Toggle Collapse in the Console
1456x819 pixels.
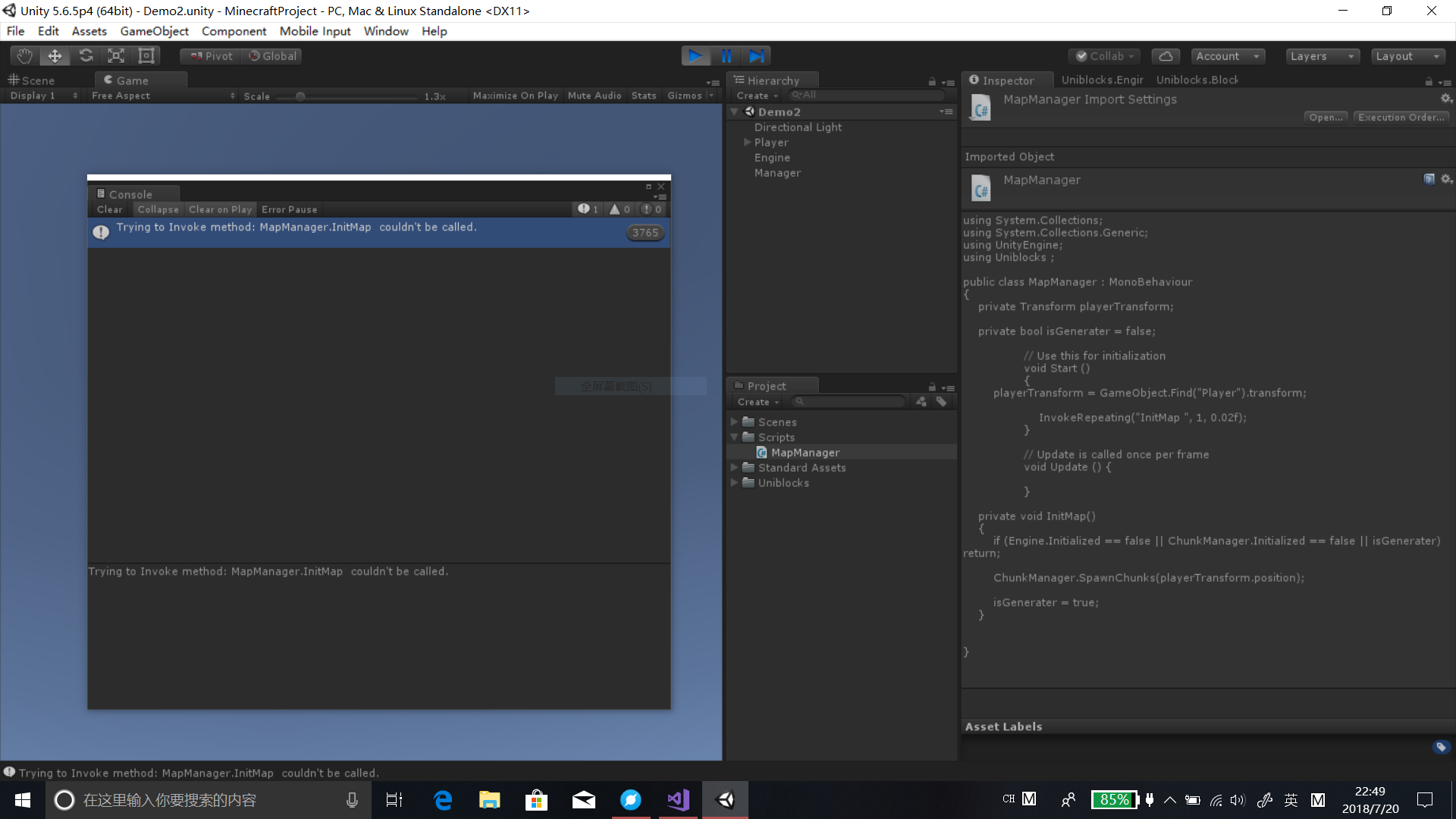(158, 209)
